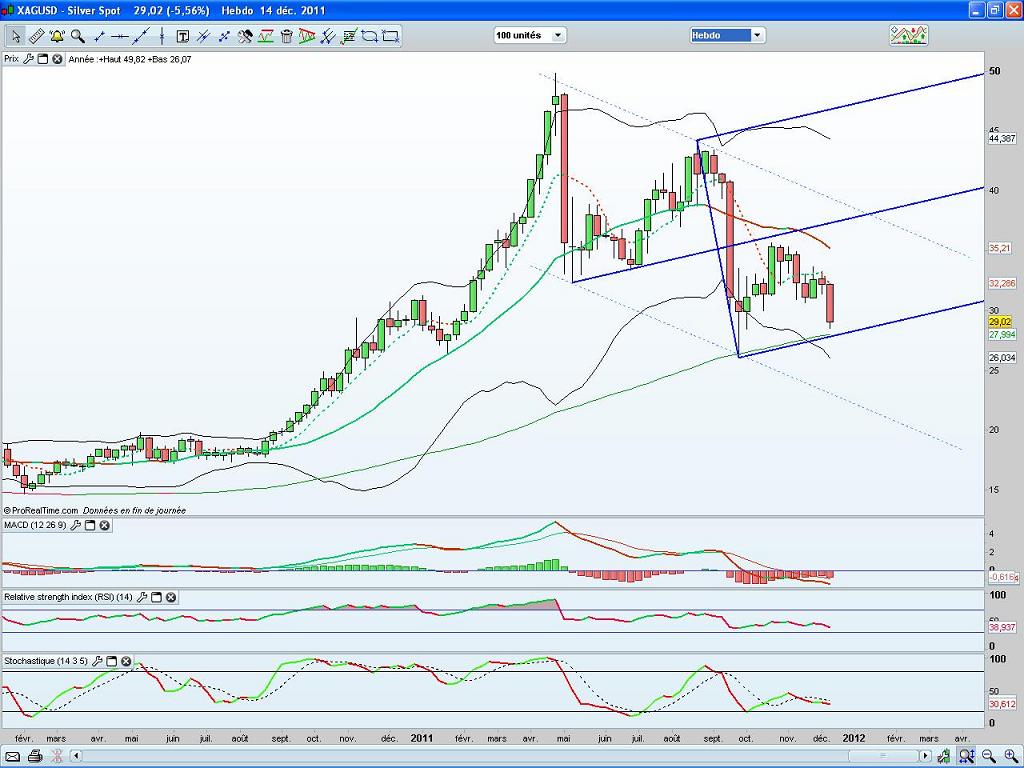The image size is (1024, 768).
Task: Close the Prix panel
Action: pos(57,59)
